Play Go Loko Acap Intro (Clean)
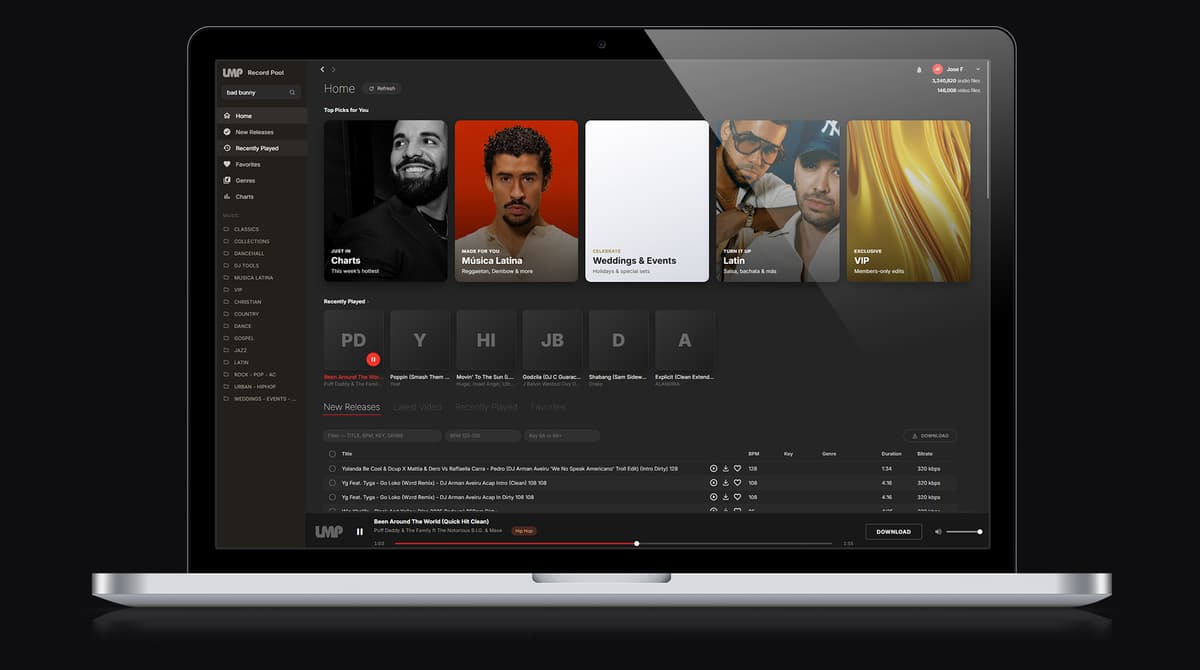Screen dimensions: 1200x670 714,482
